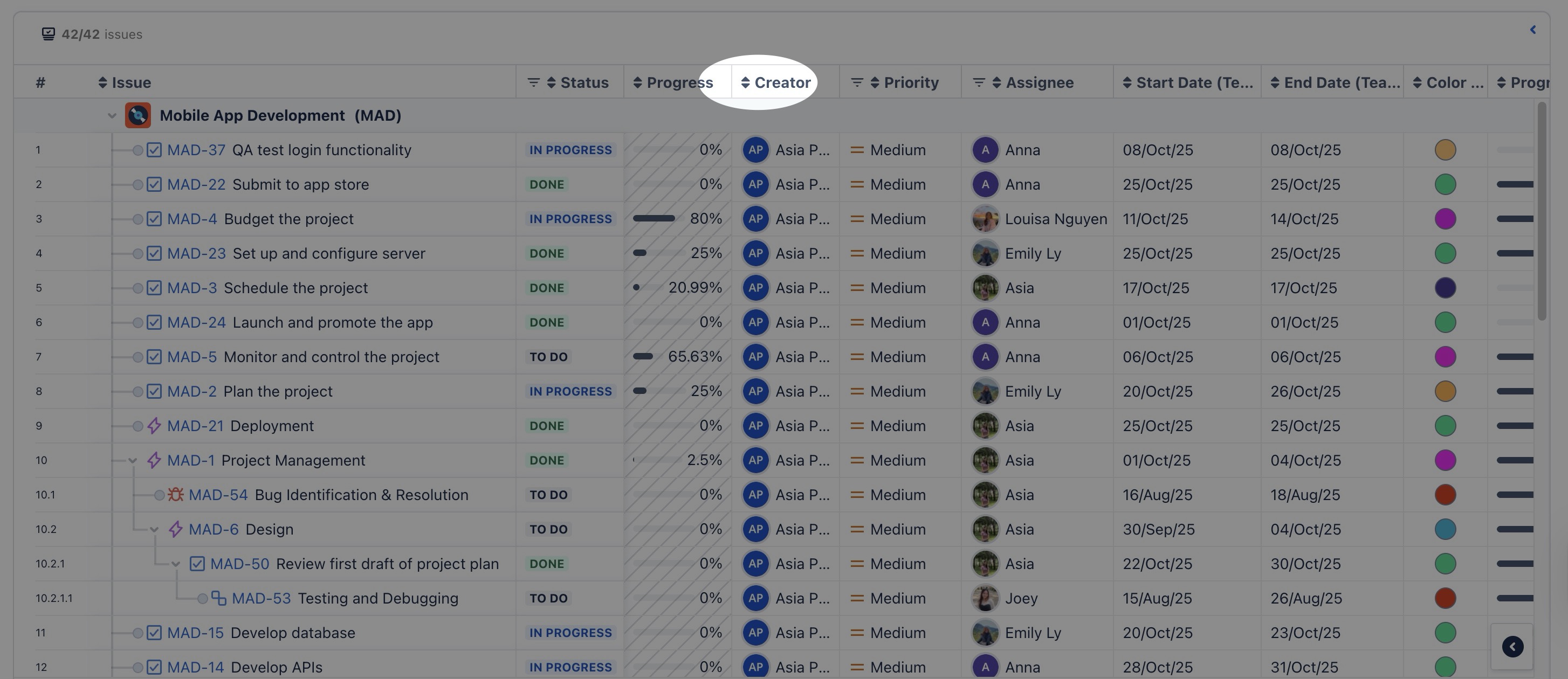Click the task checkbox icon for MAD-37
The height and width of the screenshot is (679, 1568).
point(154,150)
